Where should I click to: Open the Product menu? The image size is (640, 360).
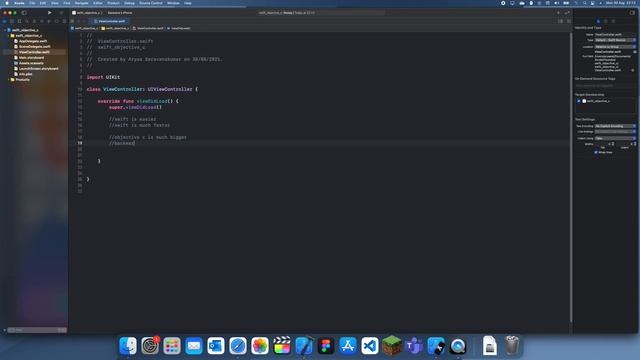(113, 3)
